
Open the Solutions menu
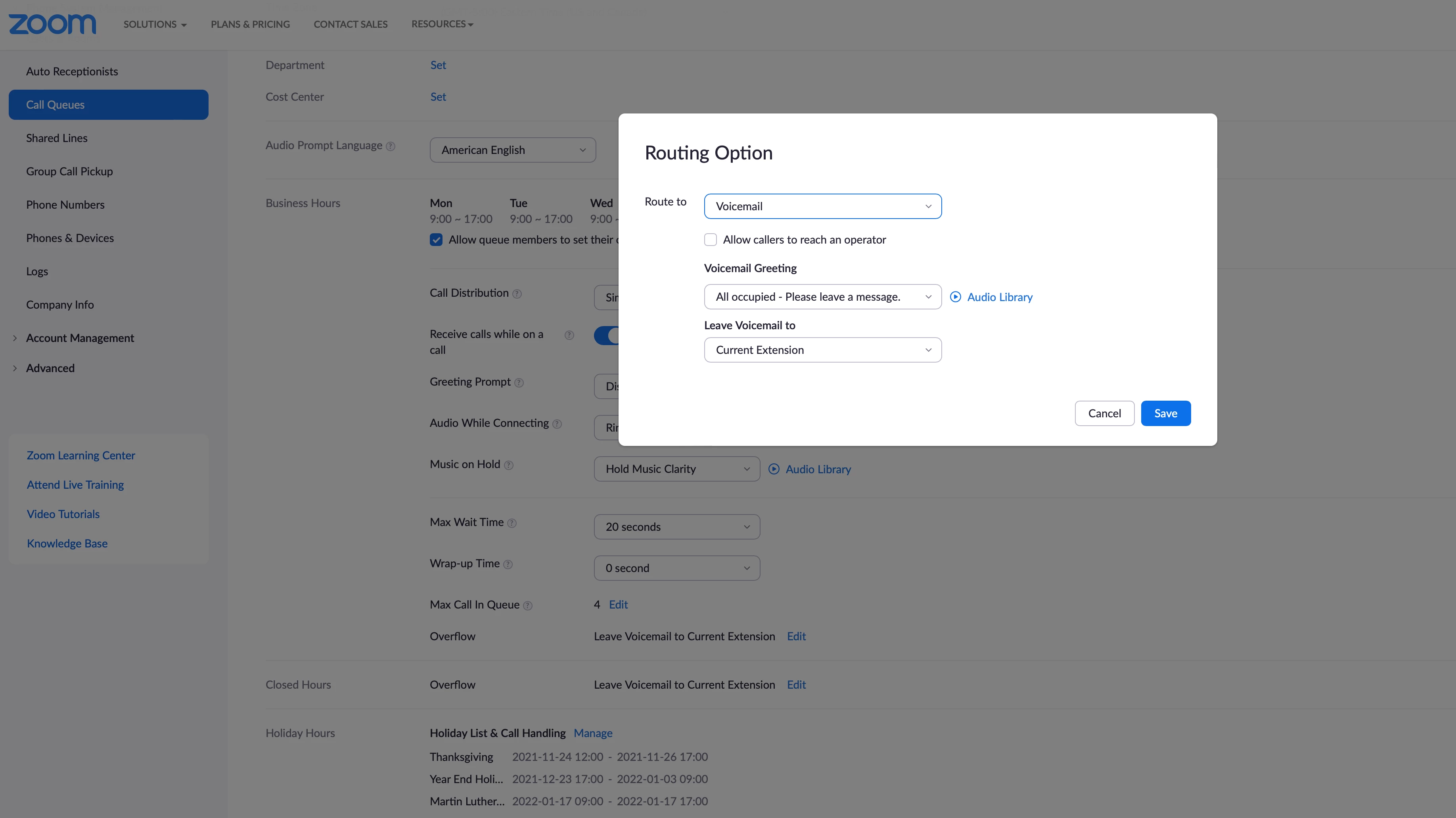pos(155,24)
